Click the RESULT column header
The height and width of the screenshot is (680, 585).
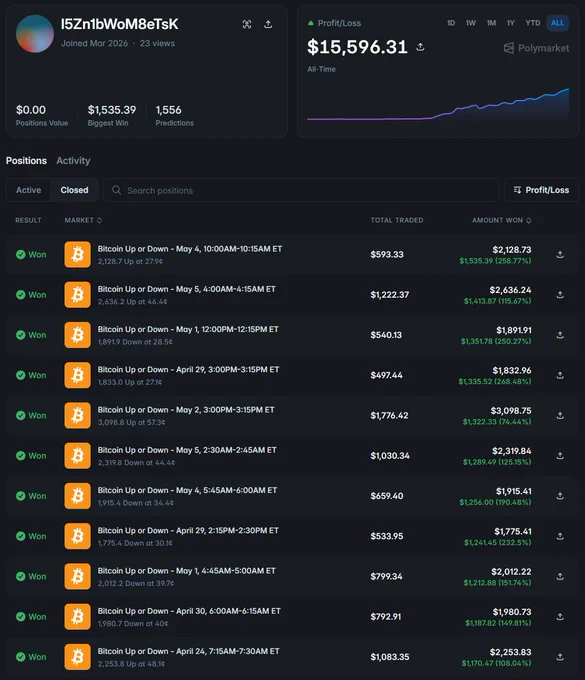pyautogui.click(x=28, y=220)
